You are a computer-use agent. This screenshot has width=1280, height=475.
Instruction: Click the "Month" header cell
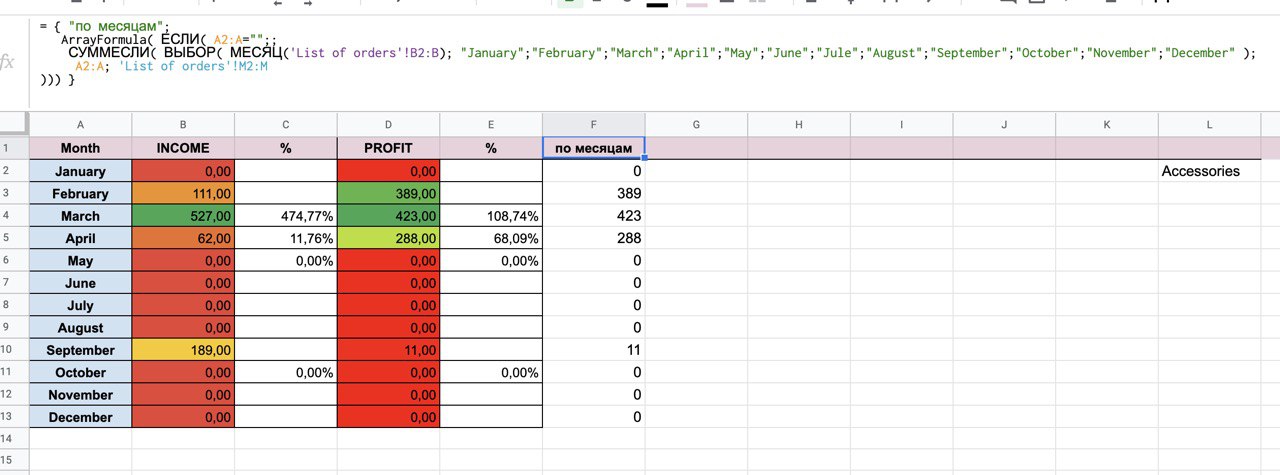(80, 148)
